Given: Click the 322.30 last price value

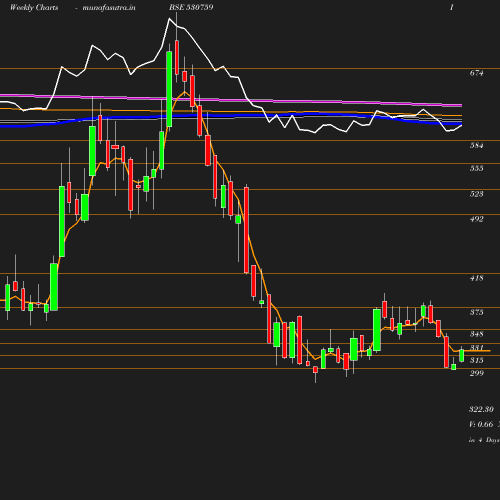Looking at the screenshot, I should click(481, 409).
